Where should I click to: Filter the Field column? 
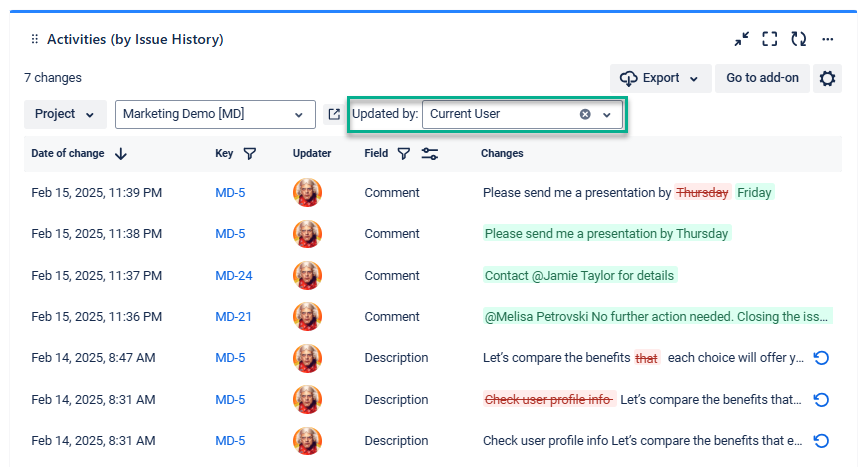(x=404, y=154)
